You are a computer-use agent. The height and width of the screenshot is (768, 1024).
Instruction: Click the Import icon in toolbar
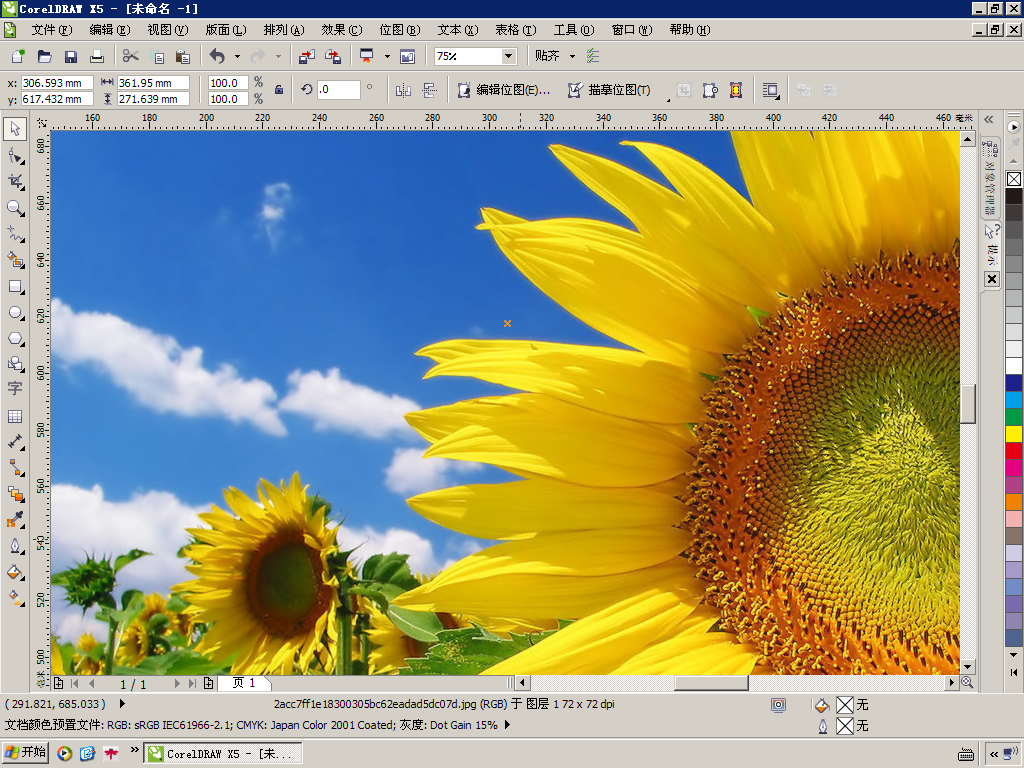(x=306, y=56)
